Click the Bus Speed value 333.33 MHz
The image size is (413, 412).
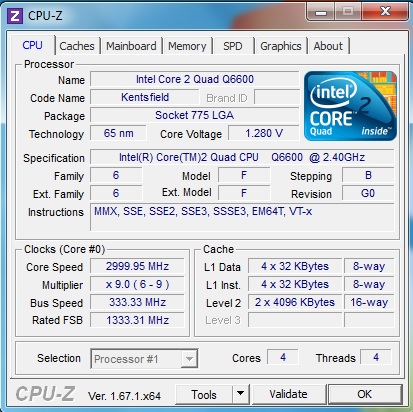[137, 302]
